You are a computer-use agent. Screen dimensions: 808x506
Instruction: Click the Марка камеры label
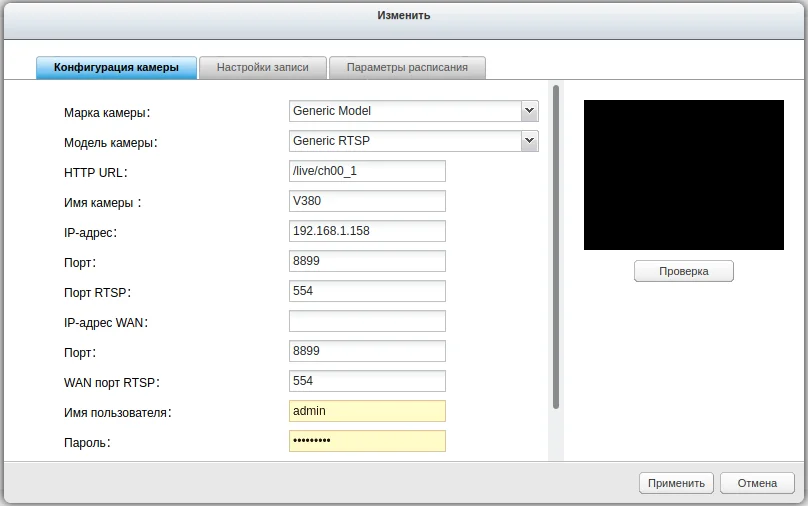tap(107, 113)
